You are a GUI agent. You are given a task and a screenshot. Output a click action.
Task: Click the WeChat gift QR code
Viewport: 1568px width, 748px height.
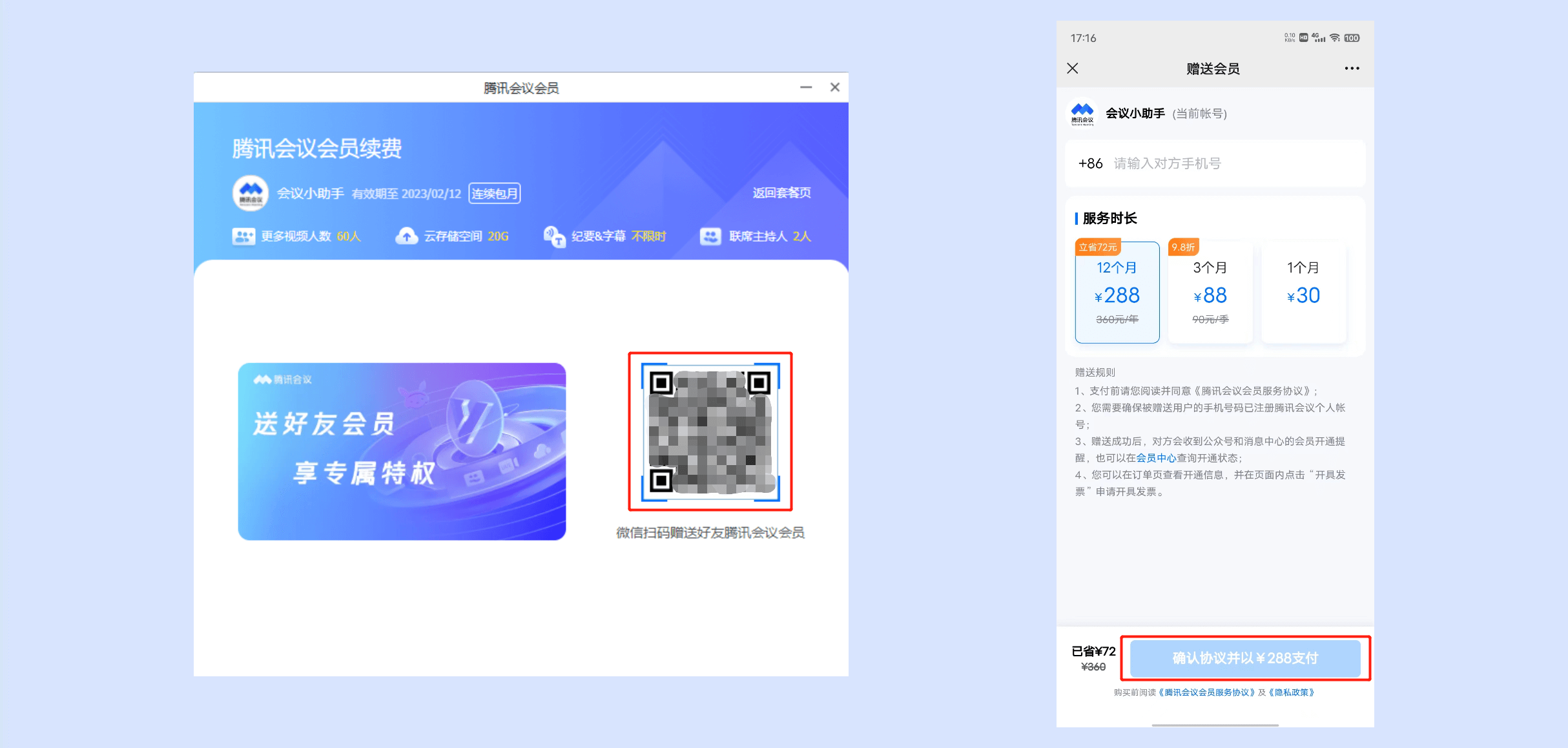[x=710, y=431]
